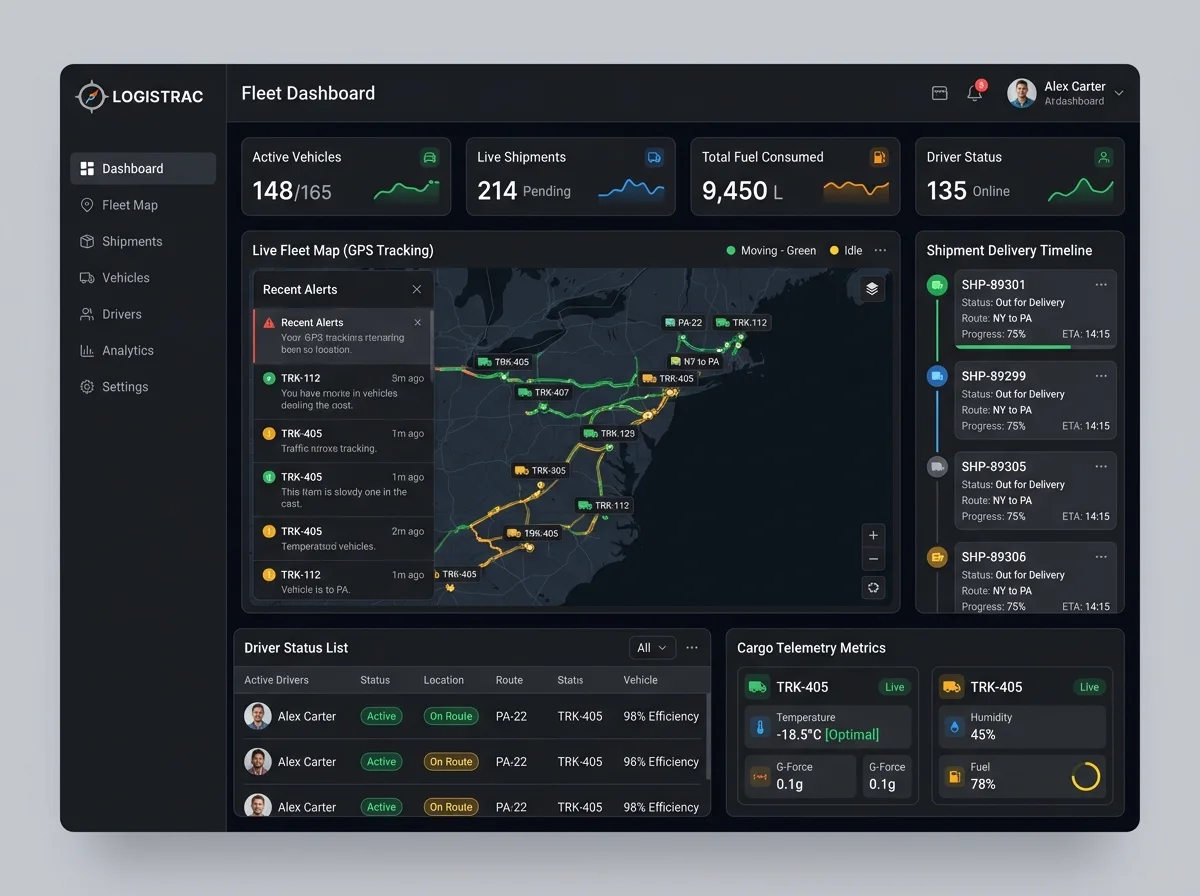The width and height of the screenshot is (1200, 896).
Task: Click Alex Carter's profile avatar
Action: coord(1021,93)
